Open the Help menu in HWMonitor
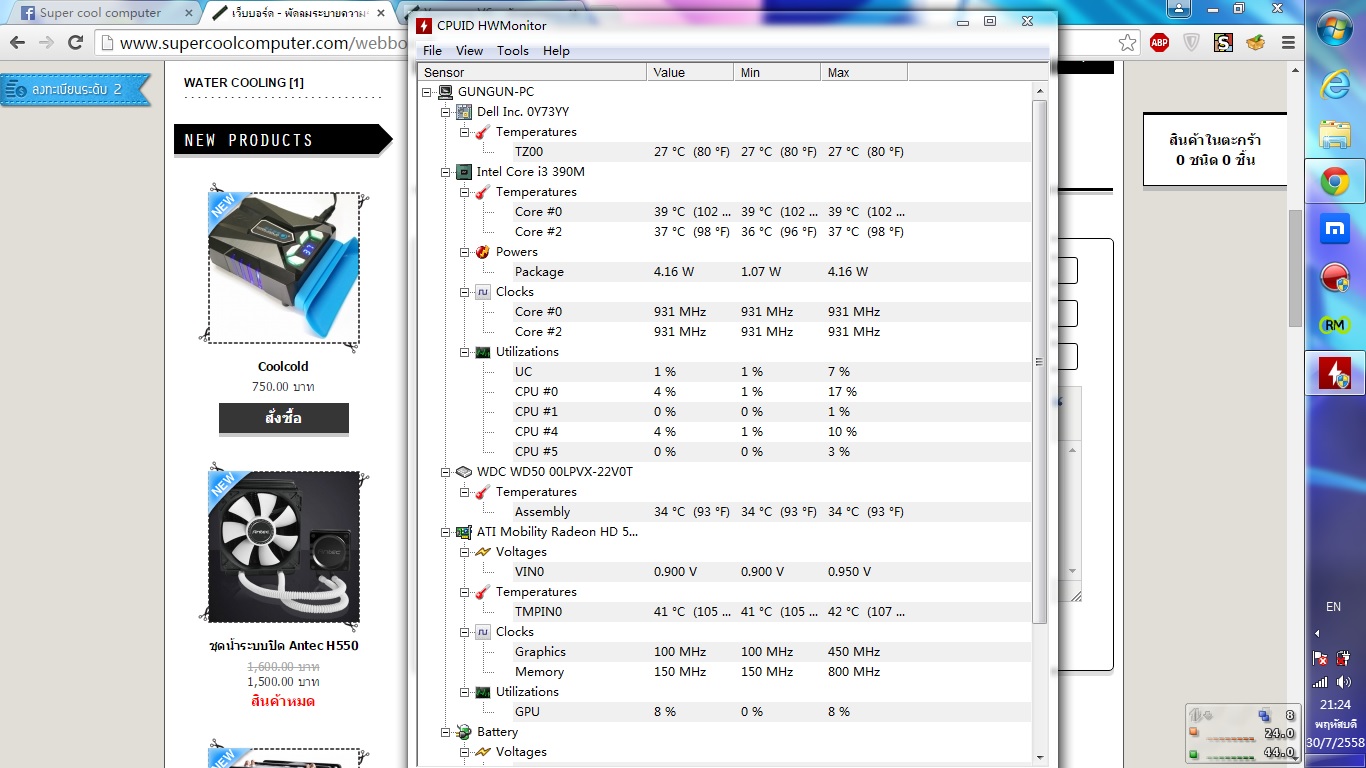The image size is (1366, 768). pyautogui.click(x=556, y=51)
